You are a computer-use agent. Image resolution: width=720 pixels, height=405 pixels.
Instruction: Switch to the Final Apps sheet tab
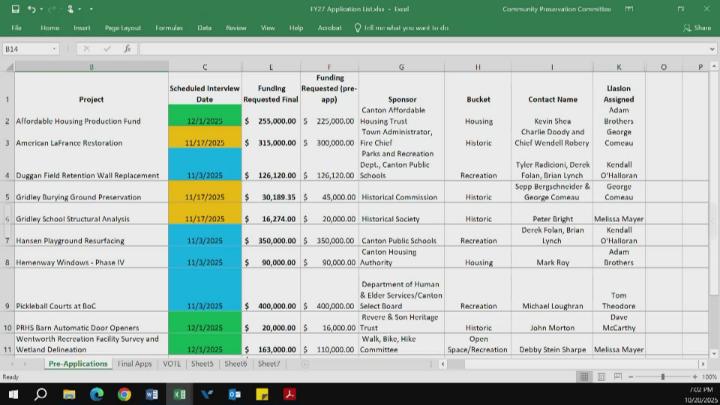click(x=134, y=364)
